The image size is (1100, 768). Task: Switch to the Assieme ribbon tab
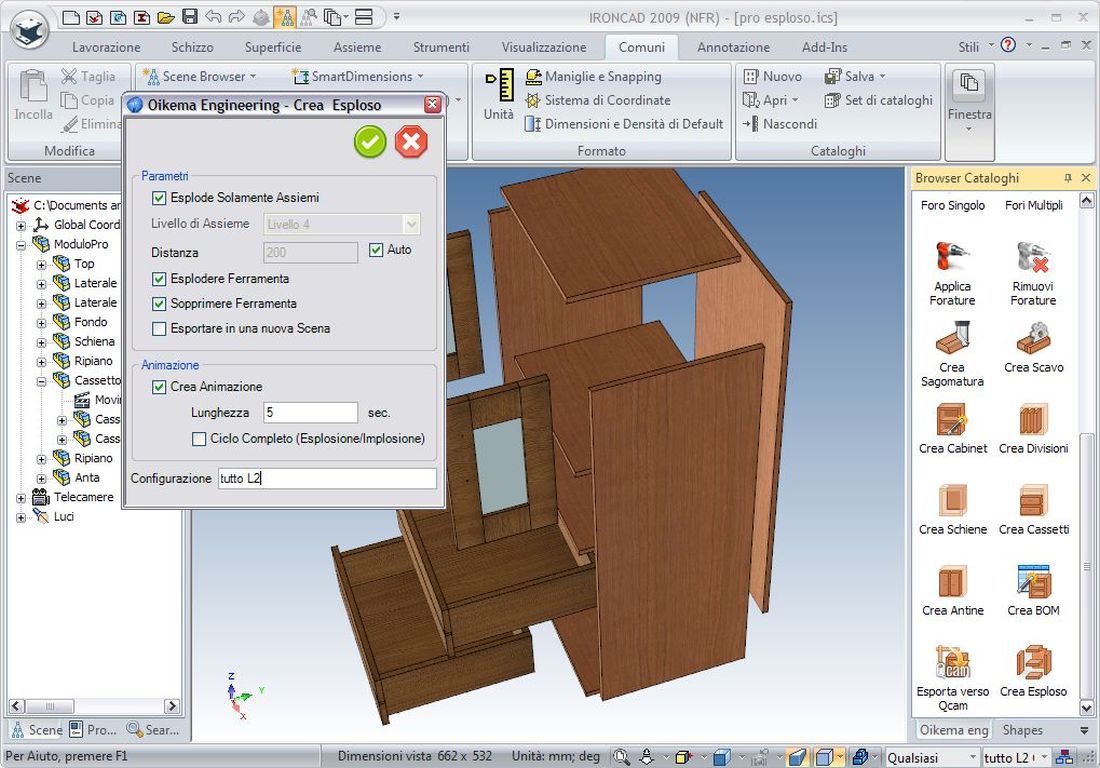pyautogui.click(x=357, y=47)
